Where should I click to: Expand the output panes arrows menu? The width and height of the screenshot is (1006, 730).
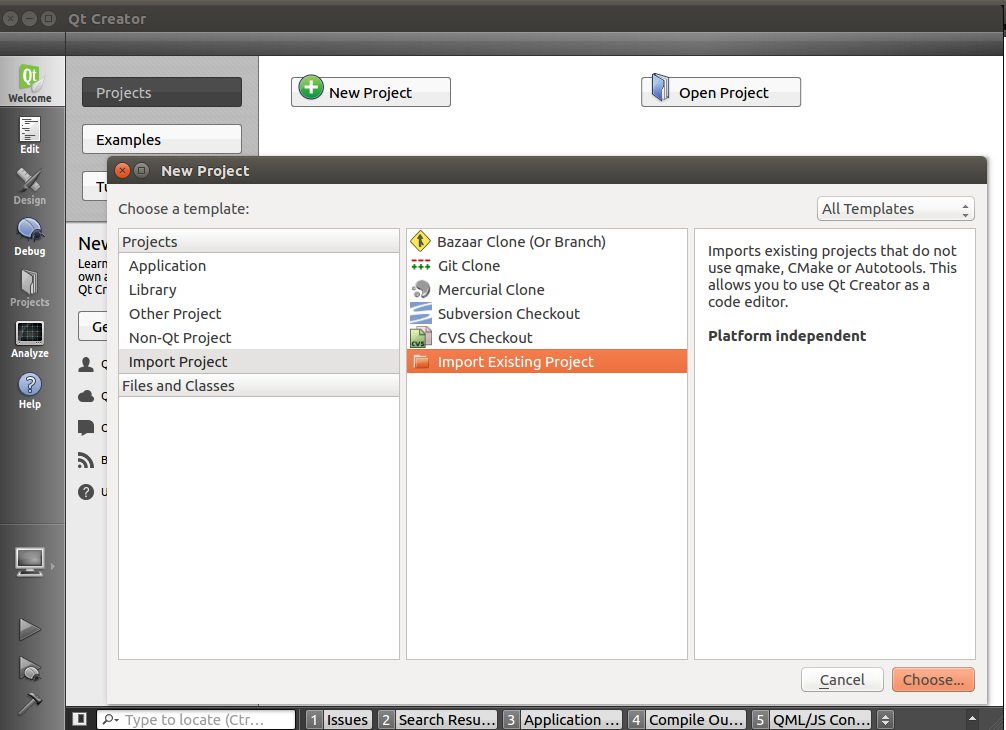(x=884, y=719)
